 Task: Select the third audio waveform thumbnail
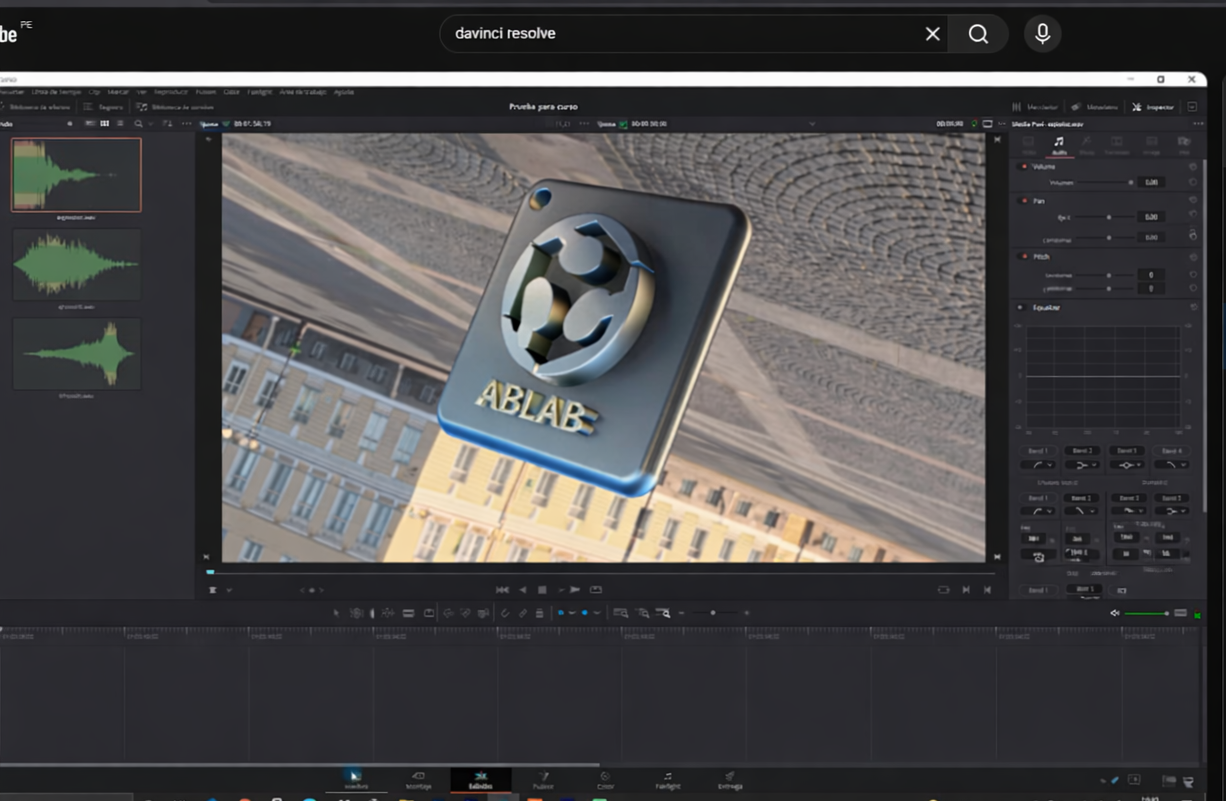tap(76, 354)
